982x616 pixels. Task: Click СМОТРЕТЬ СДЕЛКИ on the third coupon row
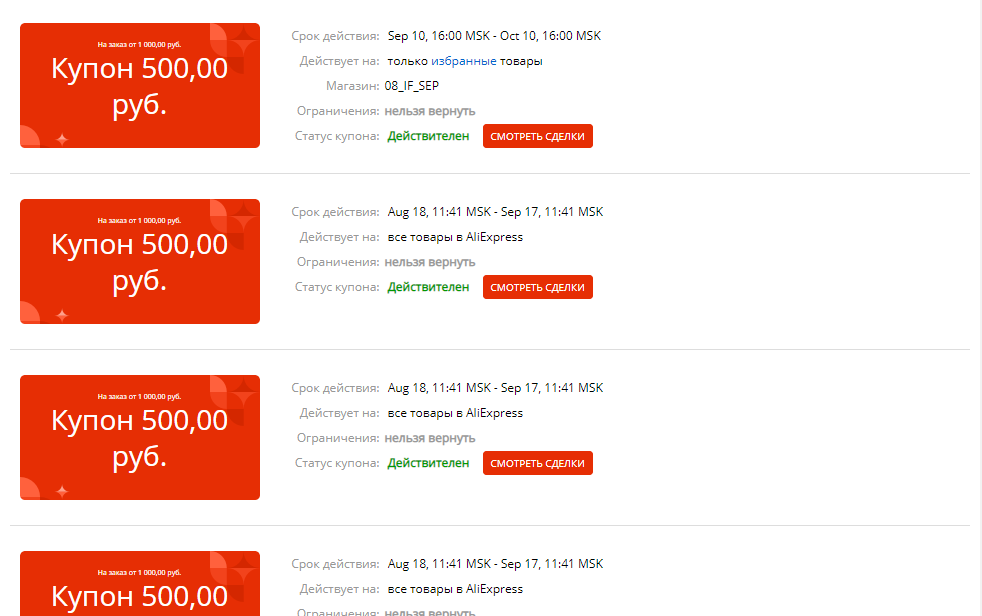pyautogui.click(x=537, y=463)
